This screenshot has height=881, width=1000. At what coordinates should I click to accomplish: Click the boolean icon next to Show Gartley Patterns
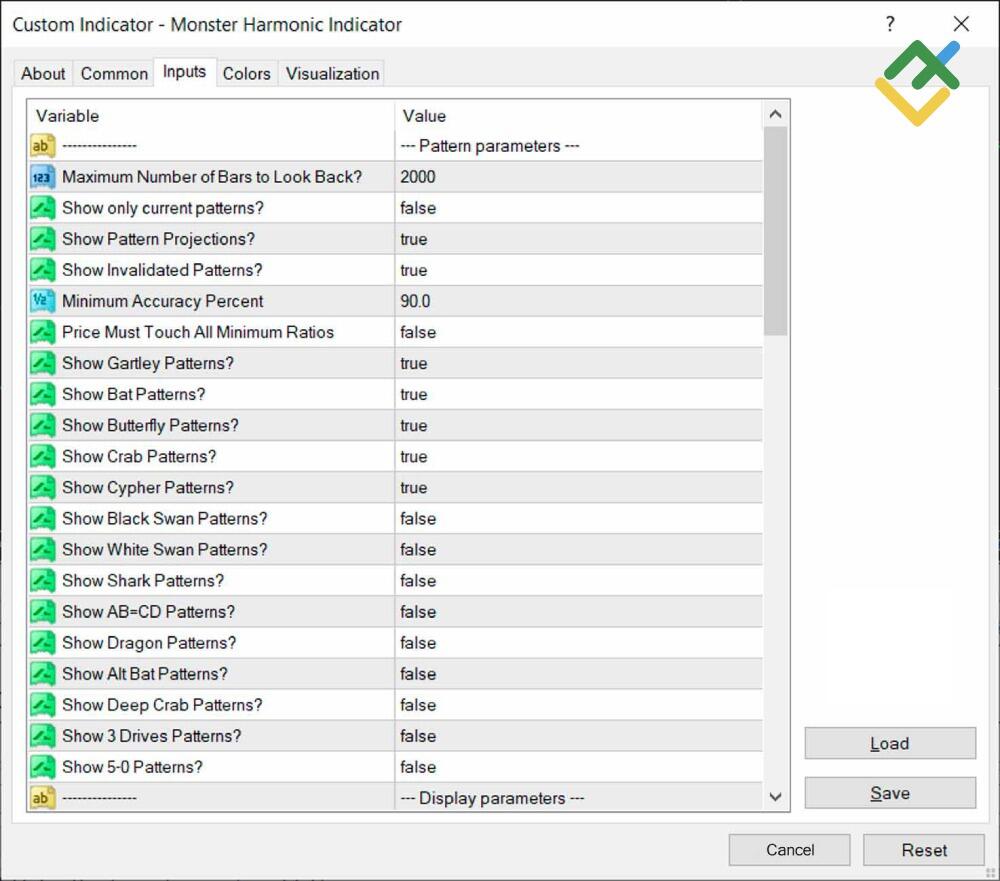coord(42,363)
